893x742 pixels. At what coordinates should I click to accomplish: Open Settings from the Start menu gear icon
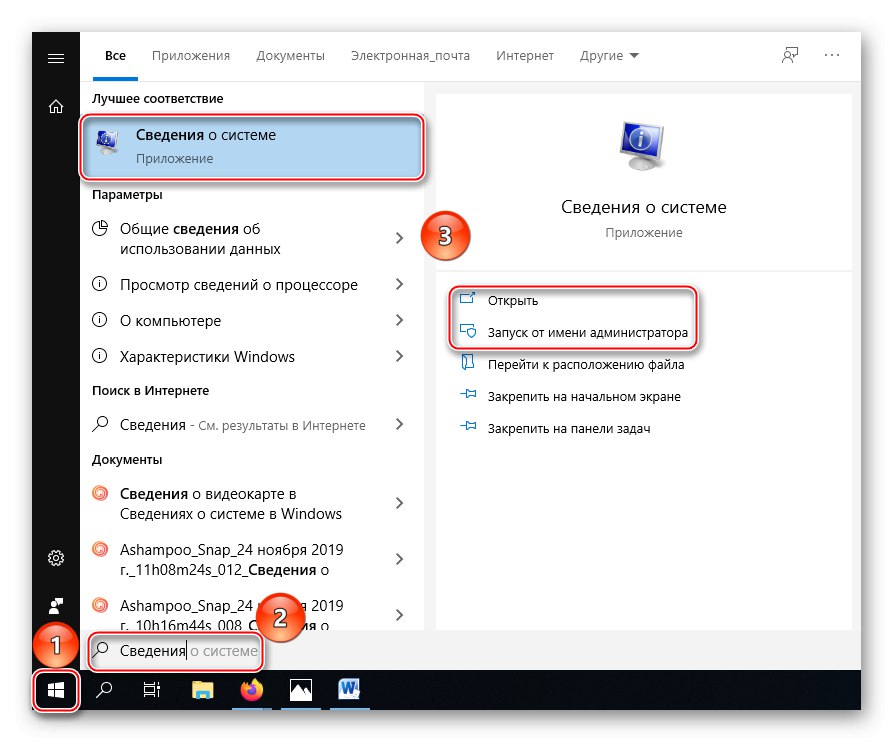click(x=55, y=558)
